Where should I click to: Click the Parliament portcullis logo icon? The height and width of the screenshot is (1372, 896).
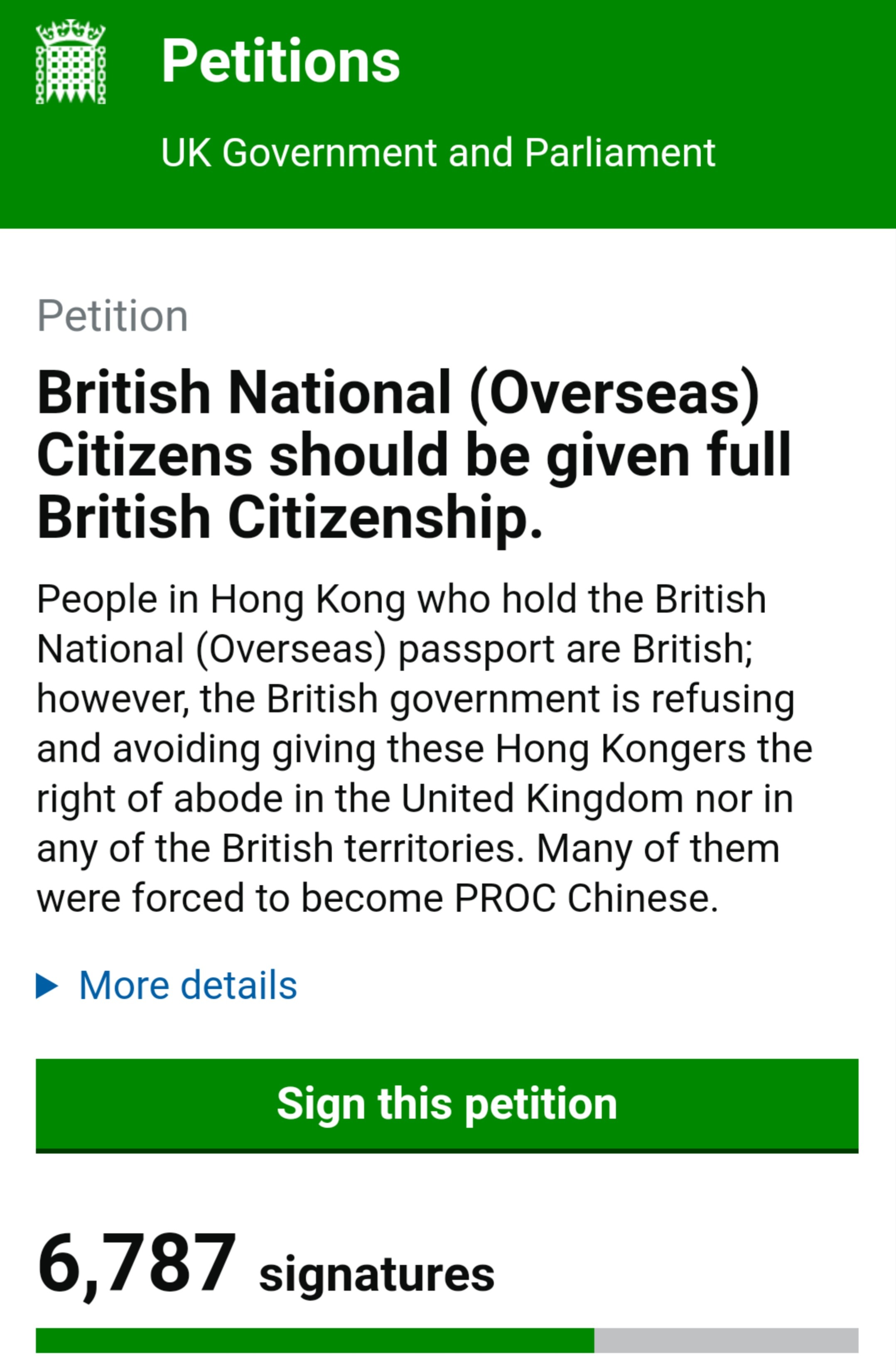71,61
